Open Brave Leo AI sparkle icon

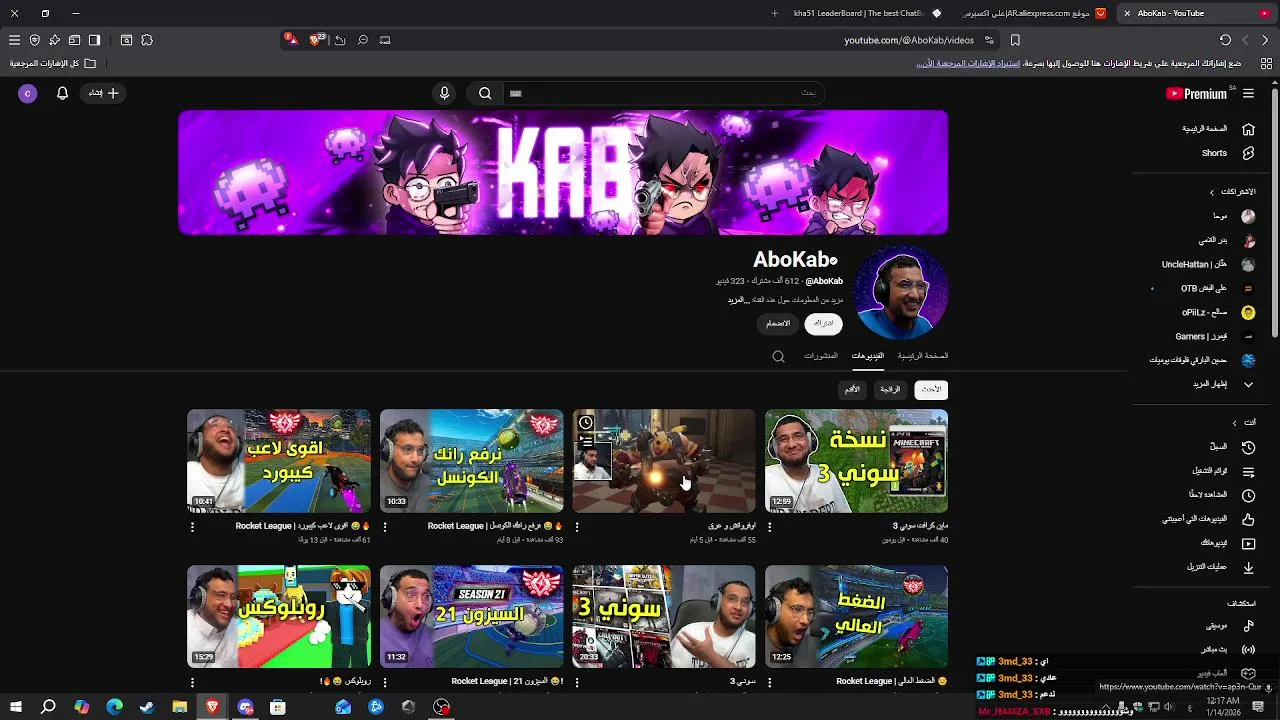[54, 40]
